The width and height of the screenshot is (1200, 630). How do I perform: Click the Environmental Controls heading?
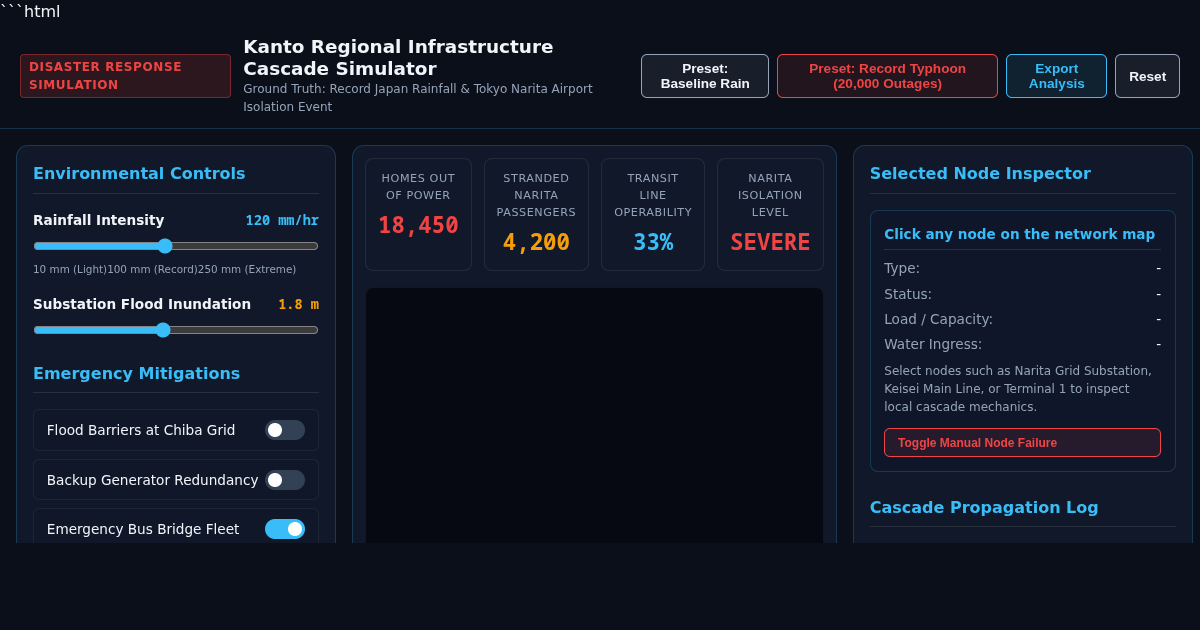pos(139,173)
